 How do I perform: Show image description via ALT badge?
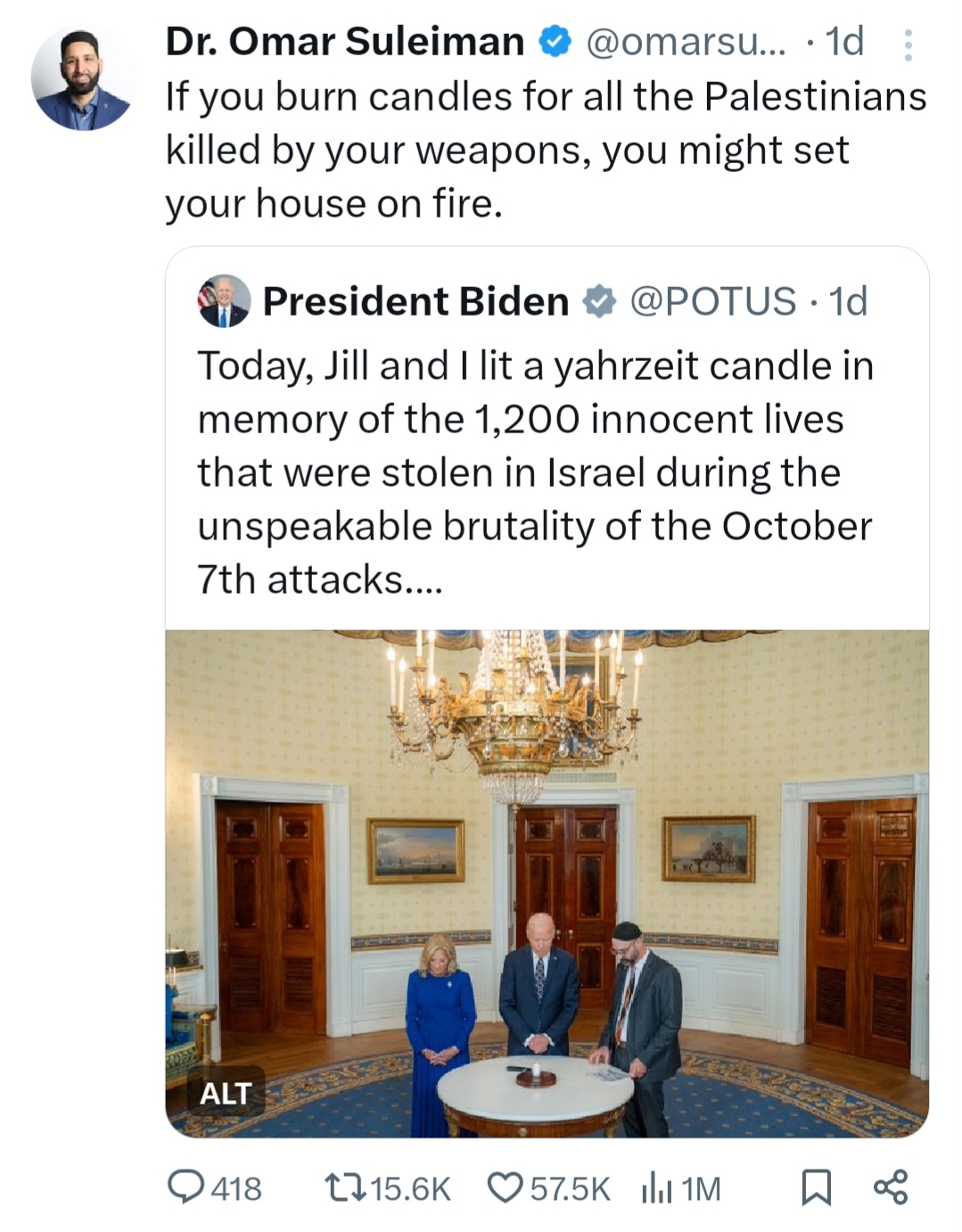point(226,1093)
